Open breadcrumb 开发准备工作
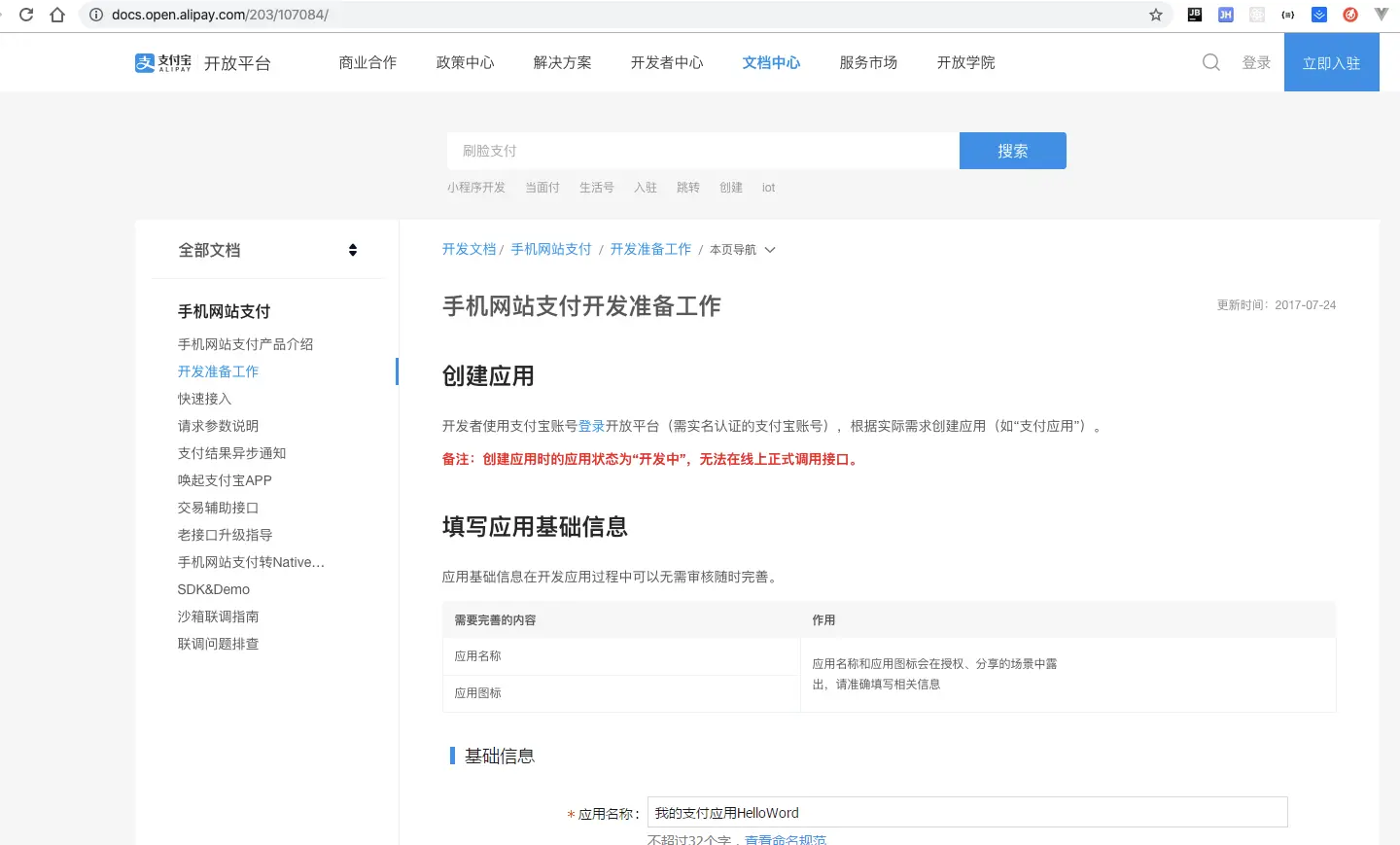 650,249
